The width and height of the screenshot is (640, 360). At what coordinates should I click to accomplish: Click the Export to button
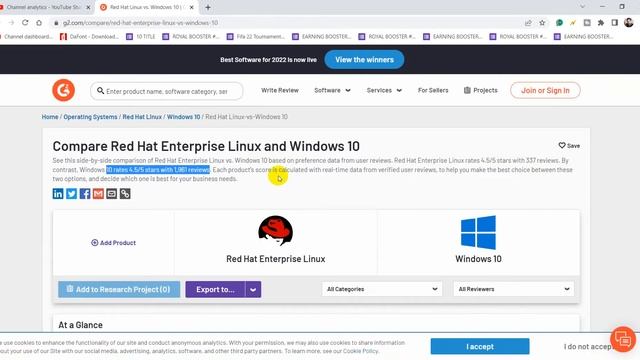pos(215,289)
